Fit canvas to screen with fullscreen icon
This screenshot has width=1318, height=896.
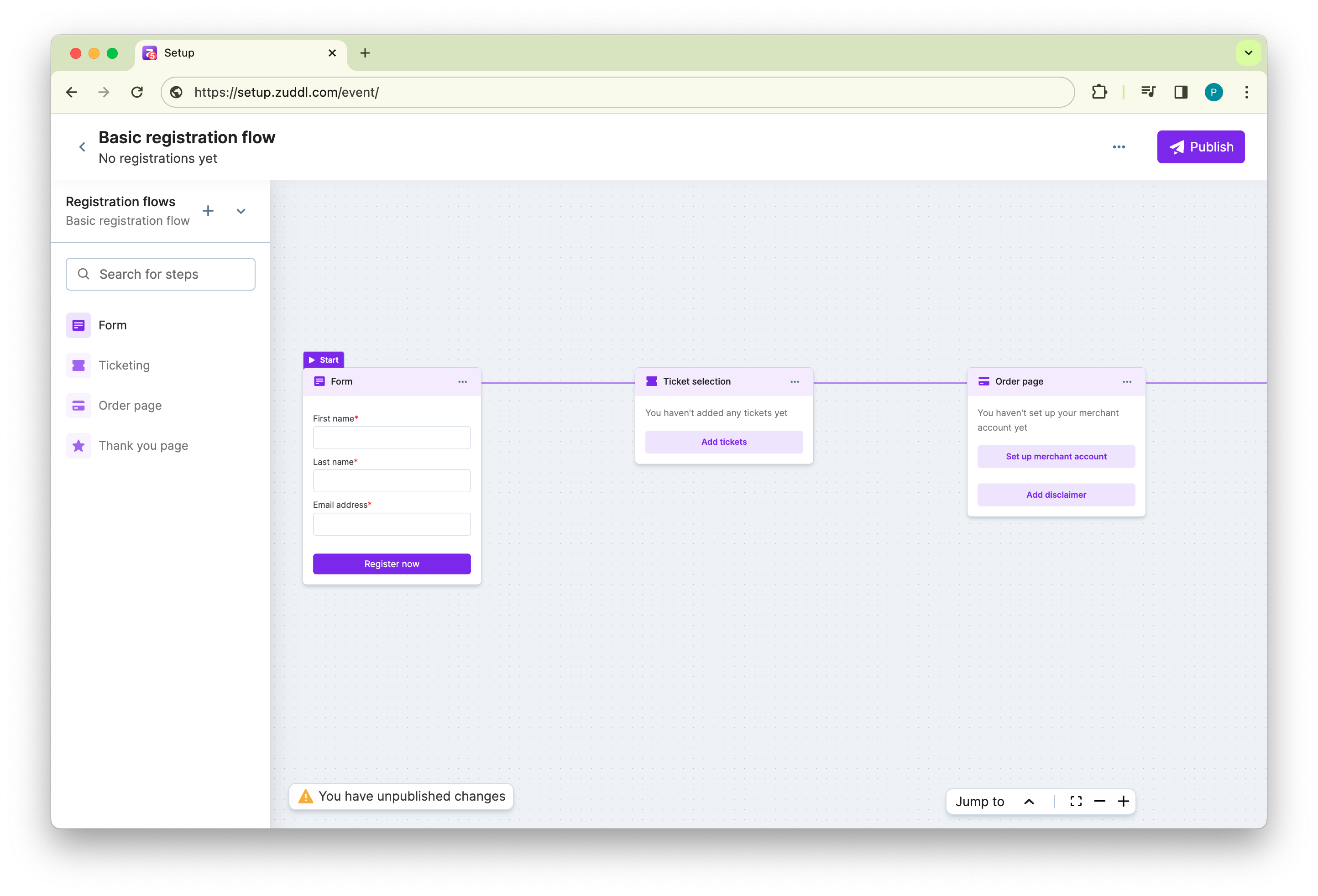(1076, 801)
